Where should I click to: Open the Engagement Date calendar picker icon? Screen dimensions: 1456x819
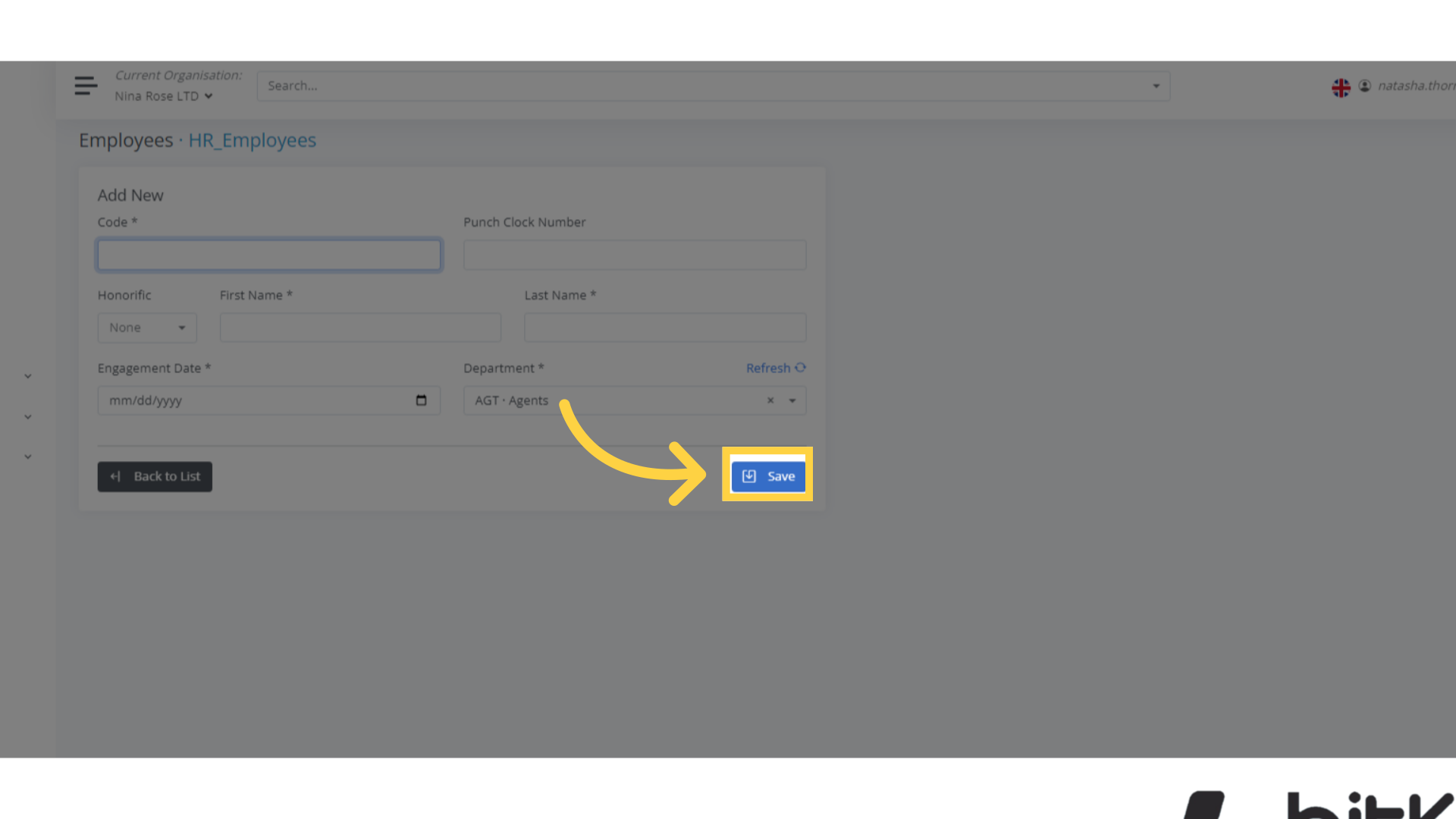[x=422, y=400]
